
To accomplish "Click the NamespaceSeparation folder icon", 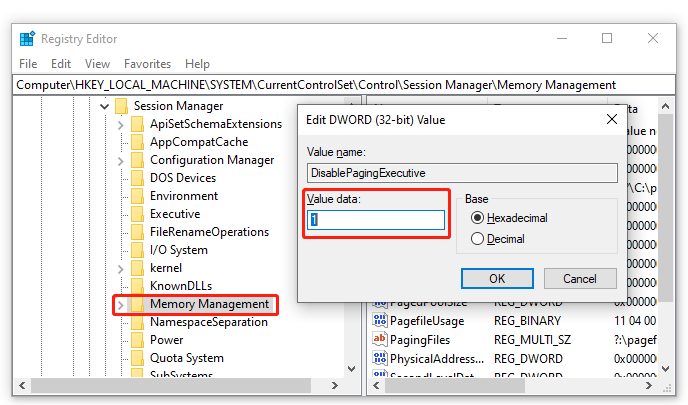I will tap(137, 323).
